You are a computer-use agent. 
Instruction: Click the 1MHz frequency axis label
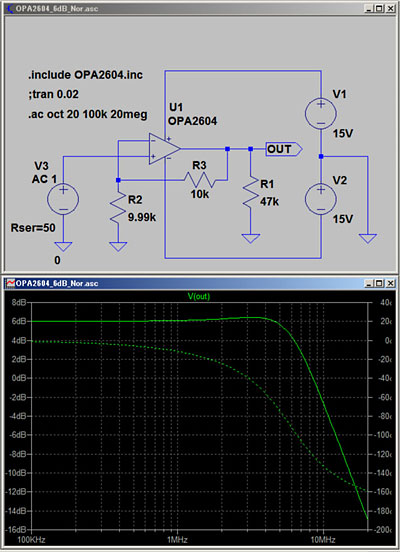177,540
